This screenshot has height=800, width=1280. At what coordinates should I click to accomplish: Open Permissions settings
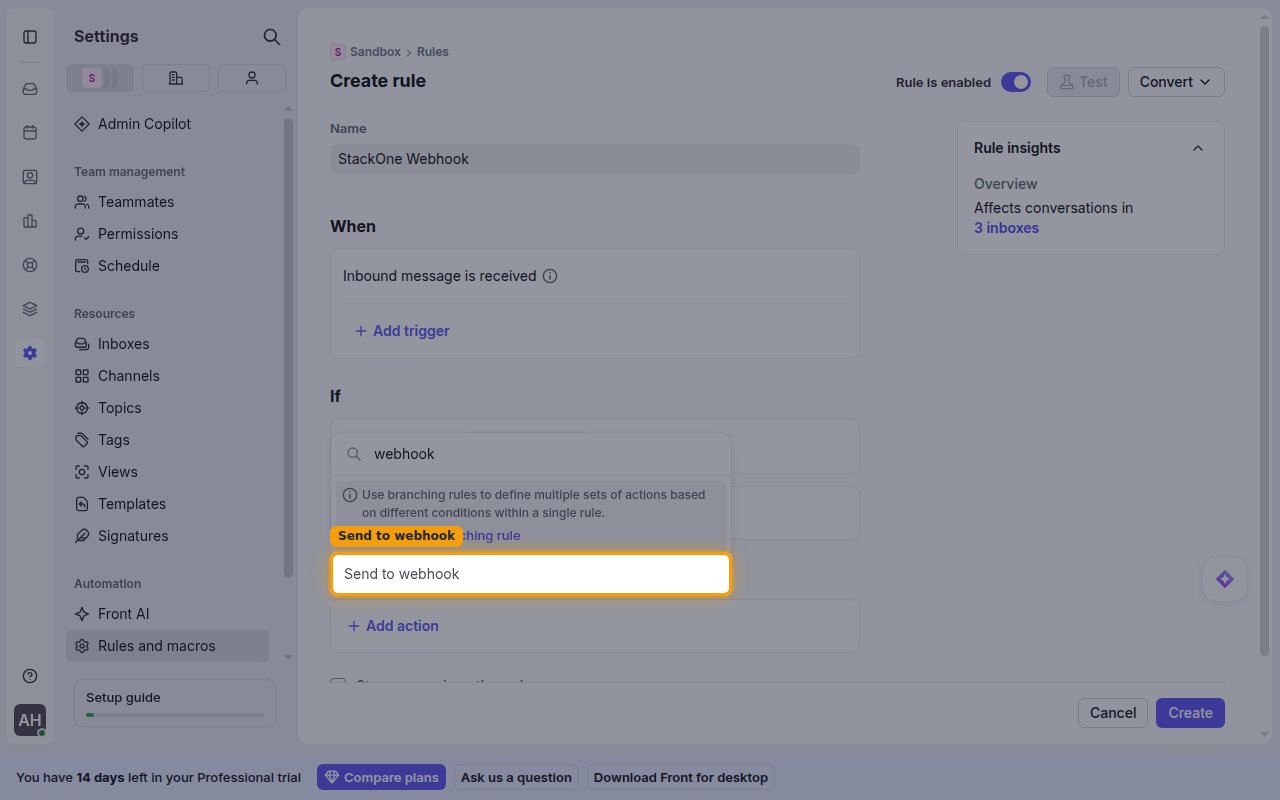[x=167, y=234]
